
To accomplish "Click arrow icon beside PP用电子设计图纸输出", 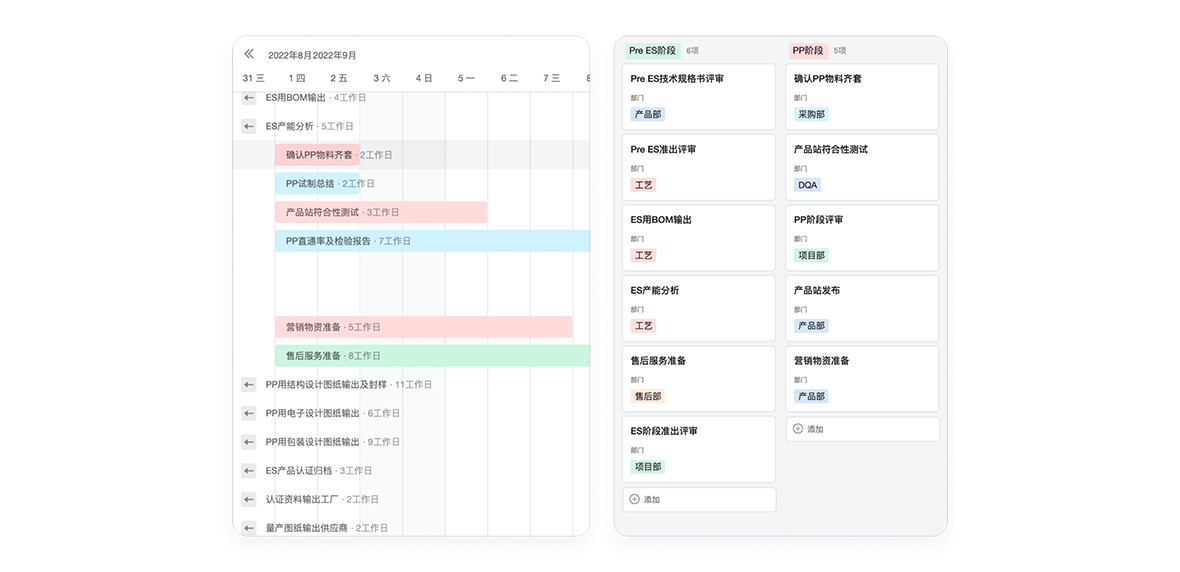I will 249,413.
